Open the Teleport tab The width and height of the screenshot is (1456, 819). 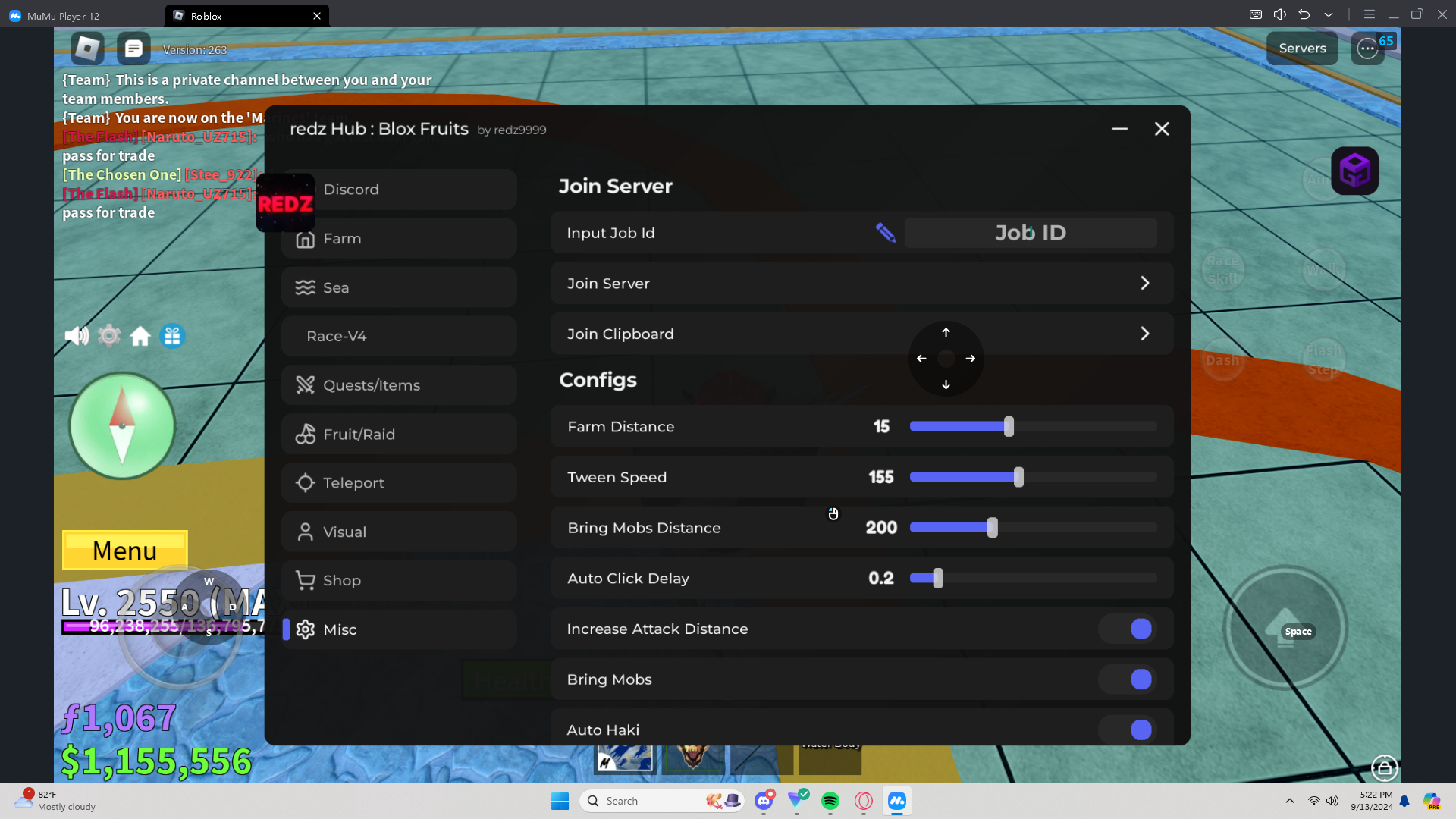(399, 483)
